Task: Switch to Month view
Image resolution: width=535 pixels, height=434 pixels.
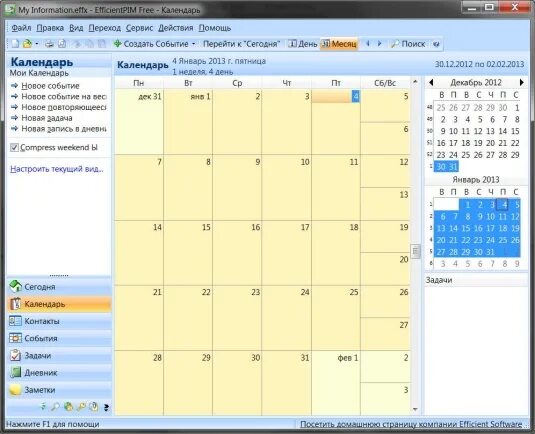Action: (339, 44)
